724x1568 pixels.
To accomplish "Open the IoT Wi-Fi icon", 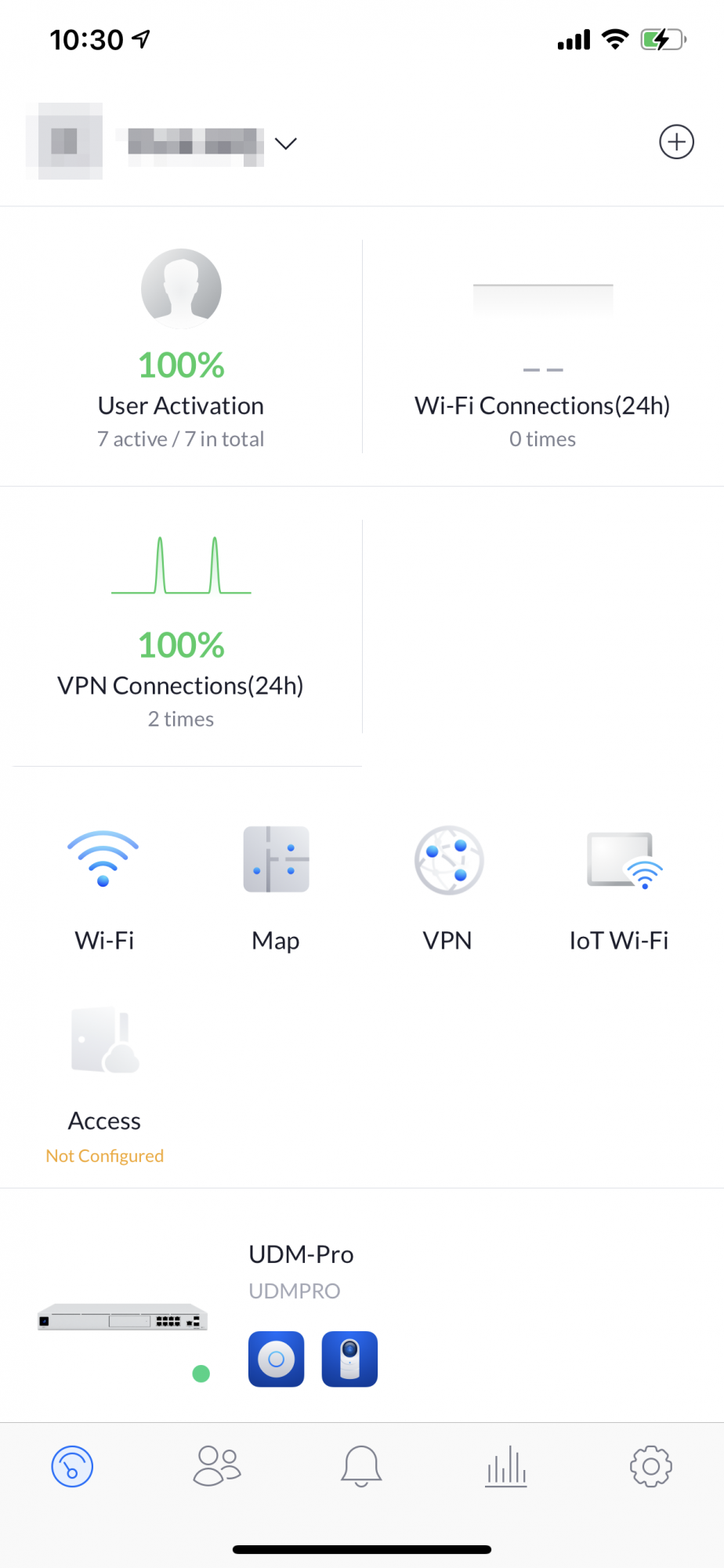I will 624,860.
